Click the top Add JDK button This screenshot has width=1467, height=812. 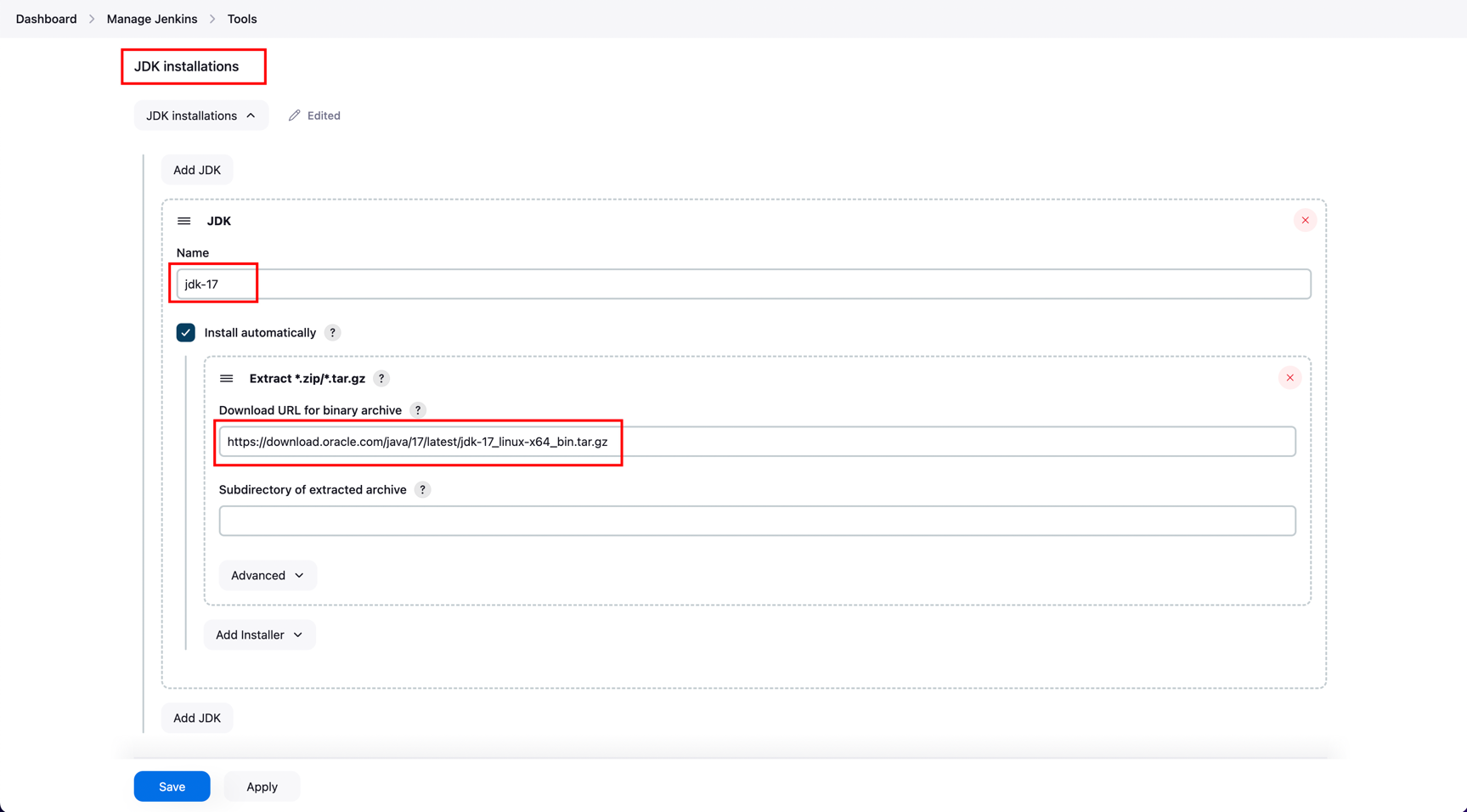coord(197,170)
